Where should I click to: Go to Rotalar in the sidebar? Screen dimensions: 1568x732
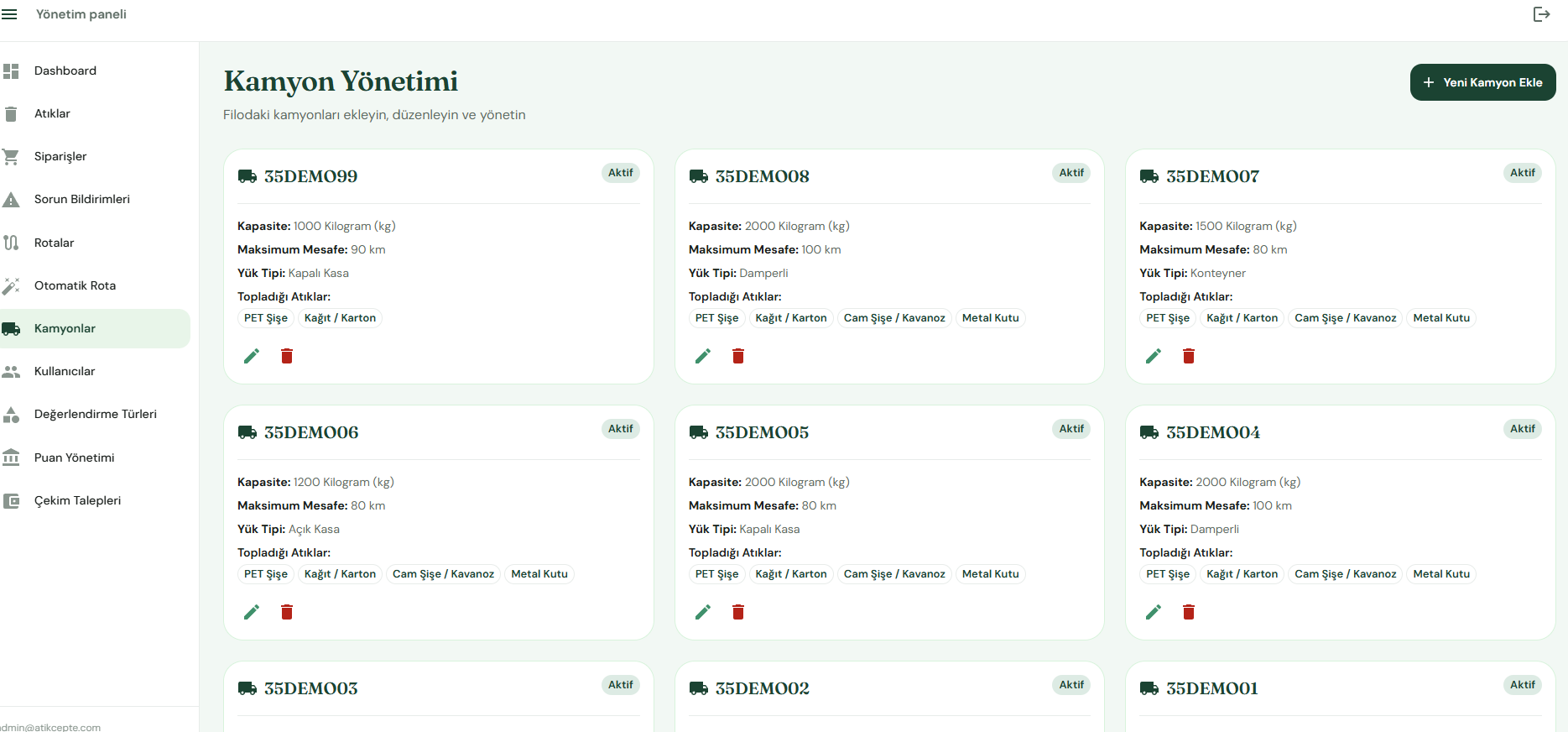point(95,243)
